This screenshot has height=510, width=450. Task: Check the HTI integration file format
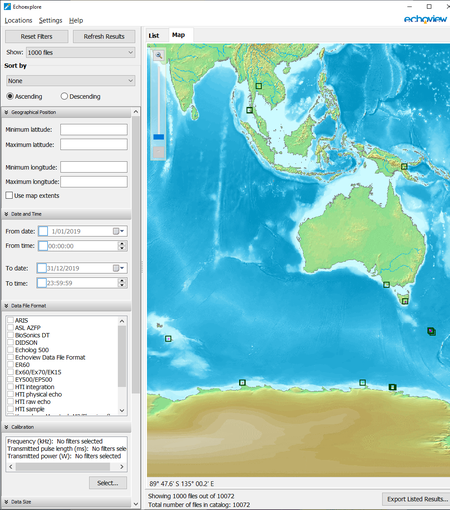10,387
